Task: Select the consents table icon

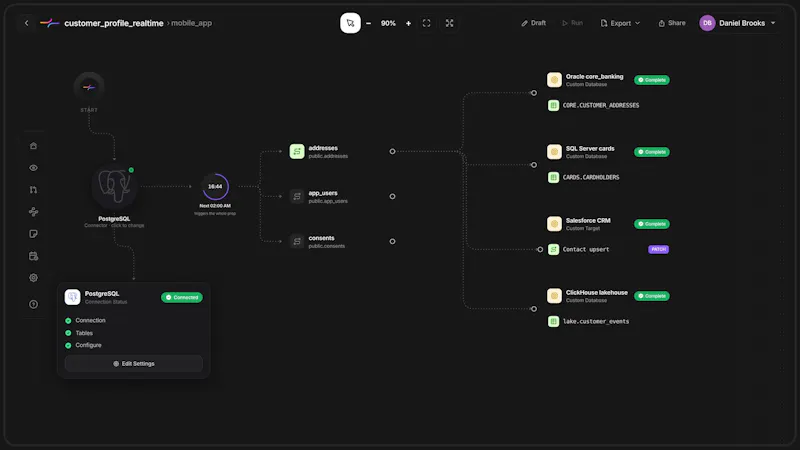Action: point(297,241)
